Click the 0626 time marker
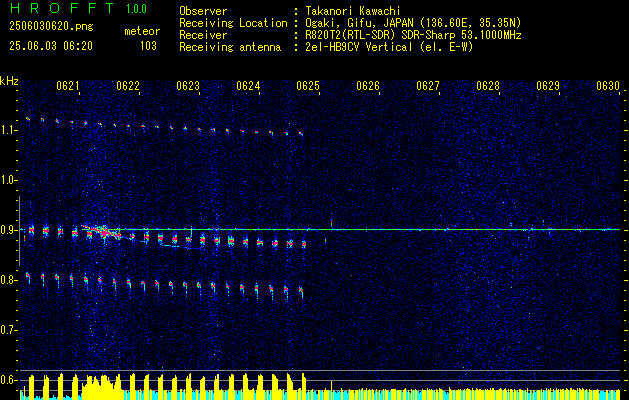Viewport: 629px width, 400px height. [368, 85]
